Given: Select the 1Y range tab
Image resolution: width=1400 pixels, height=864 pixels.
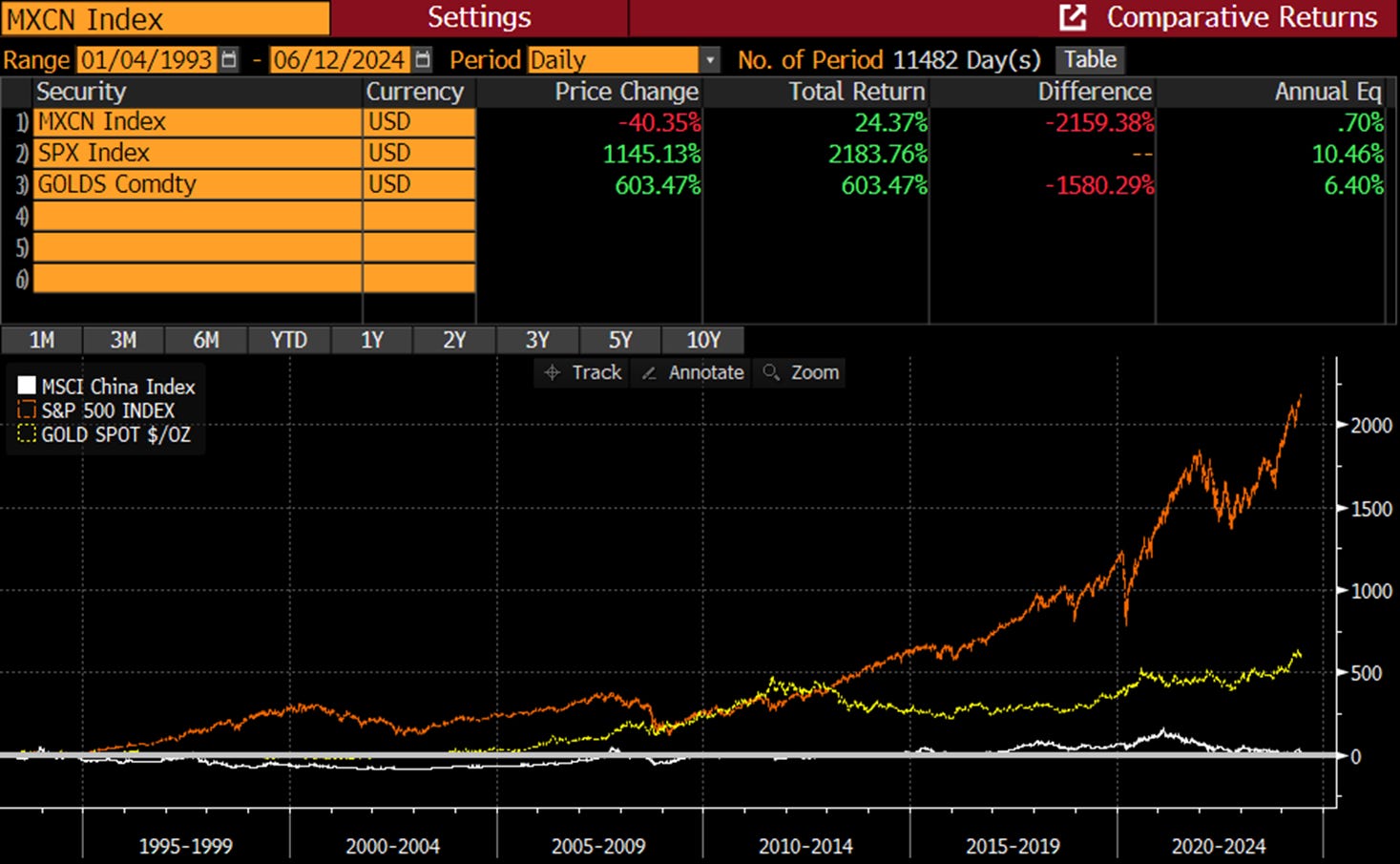Looking at the screenshot, I should point(371,340).
